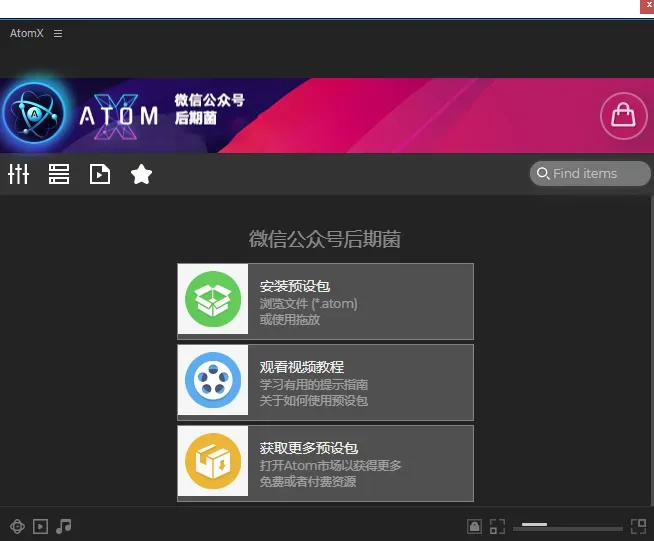Open 获取更多预设包 get more packs button

pyautogui.click(x=325, y=463)
